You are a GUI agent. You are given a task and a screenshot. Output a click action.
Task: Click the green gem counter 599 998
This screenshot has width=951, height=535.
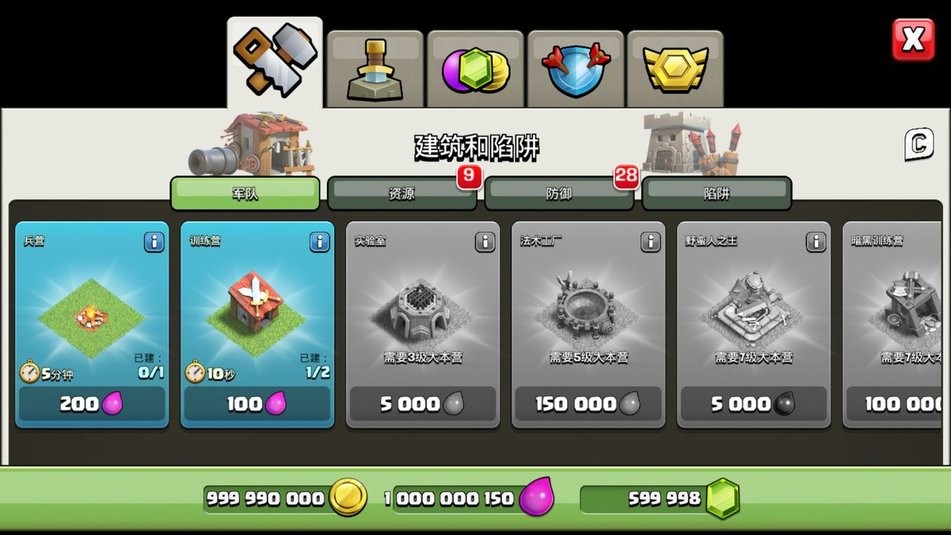pyautogui.click(x=660, y=499)
